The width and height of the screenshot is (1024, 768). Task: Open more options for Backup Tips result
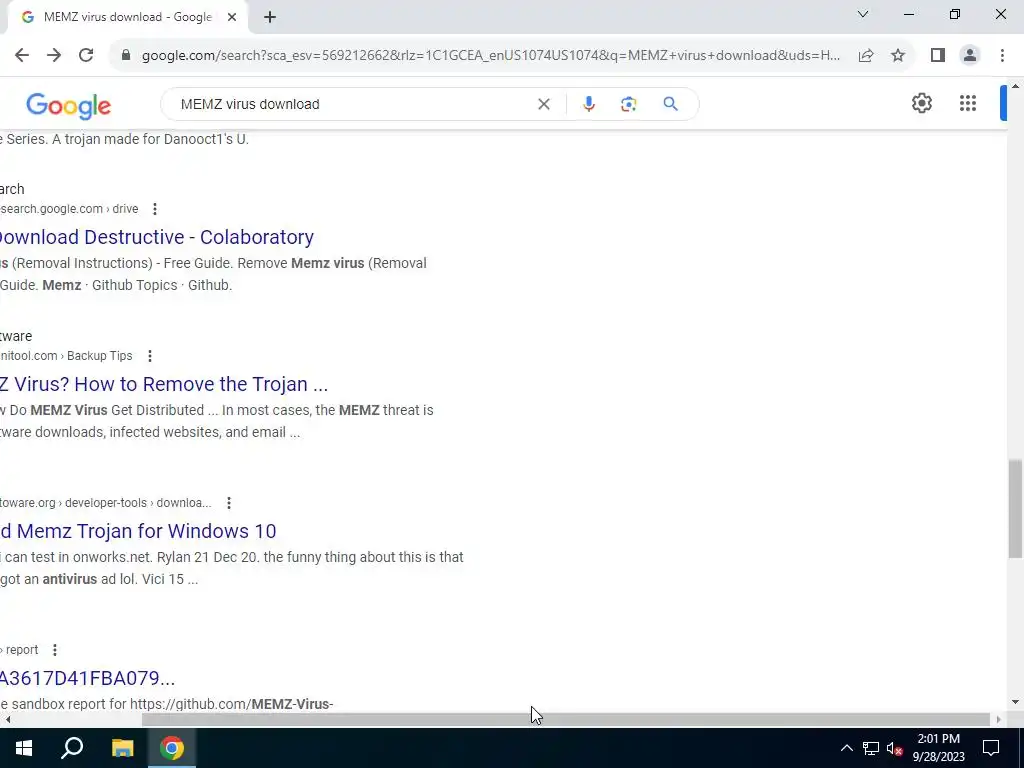click(x=150, y=356)
